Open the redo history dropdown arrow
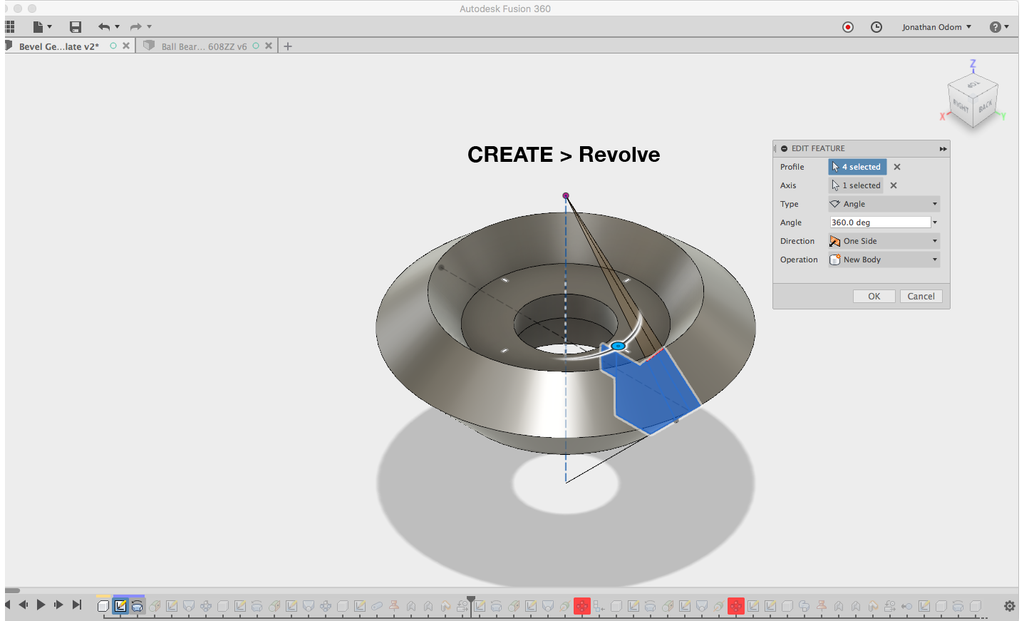The width and height of the screenshot is (1024, 621). pos(149,27)
